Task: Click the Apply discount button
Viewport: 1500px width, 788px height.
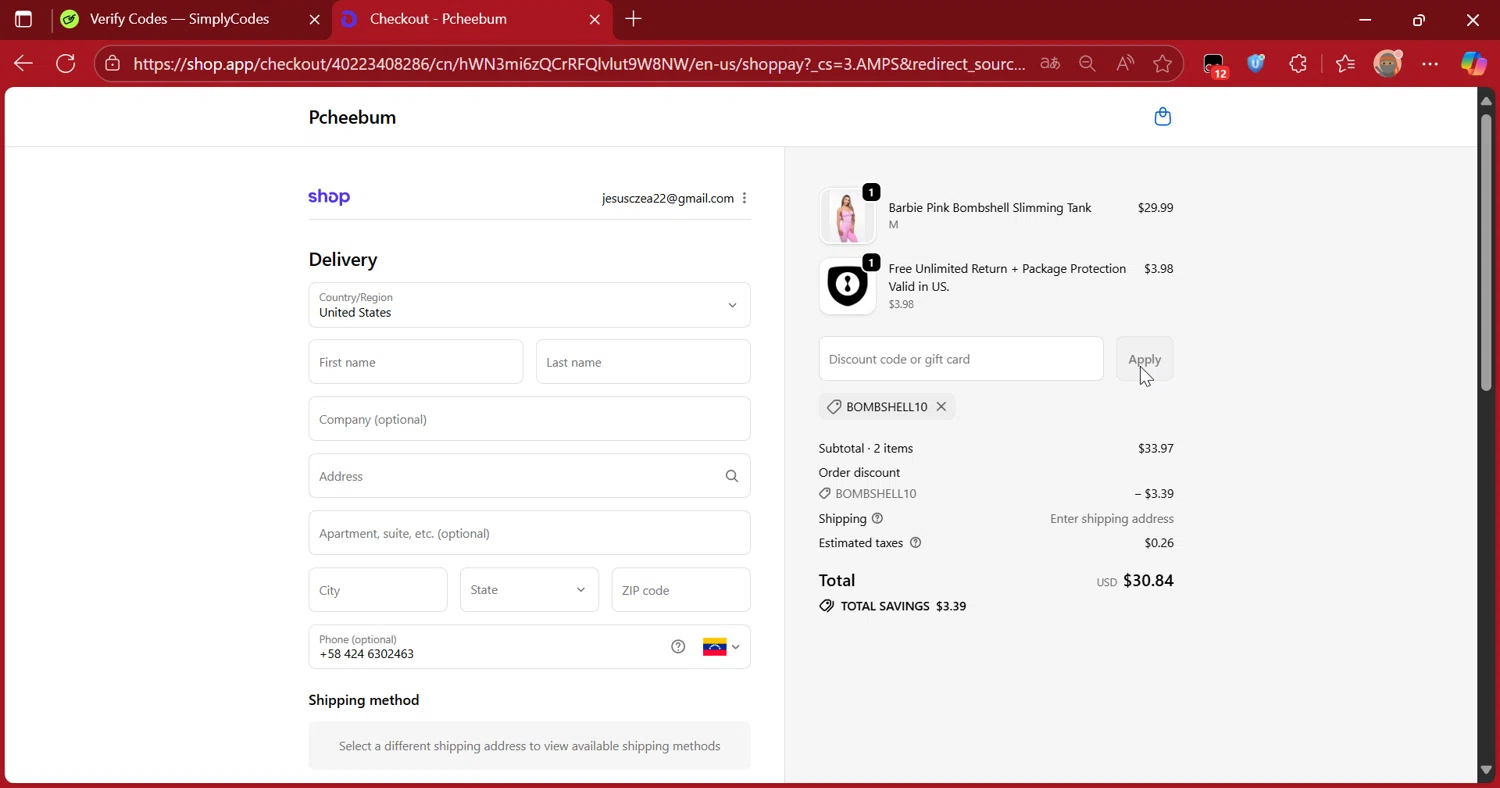Action: click(1144, 359)
